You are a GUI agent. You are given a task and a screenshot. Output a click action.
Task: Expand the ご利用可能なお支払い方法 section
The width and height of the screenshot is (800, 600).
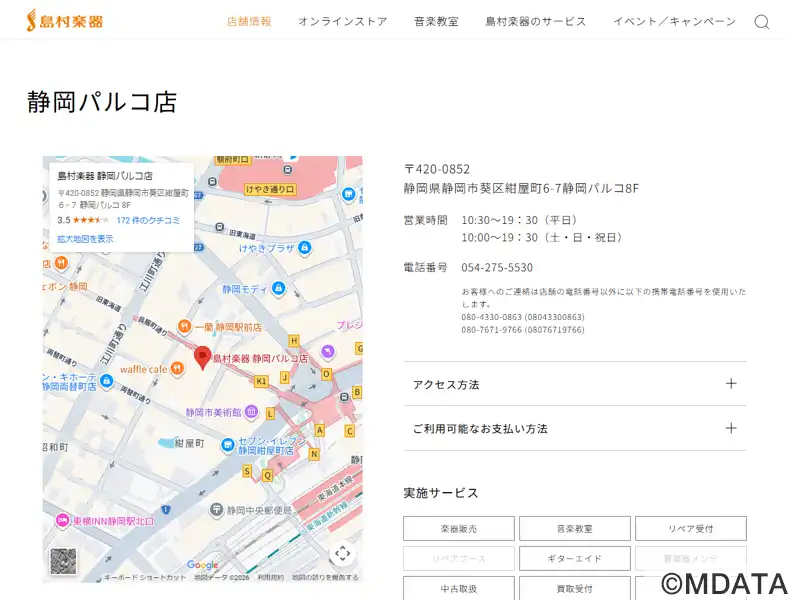point(574,429)
